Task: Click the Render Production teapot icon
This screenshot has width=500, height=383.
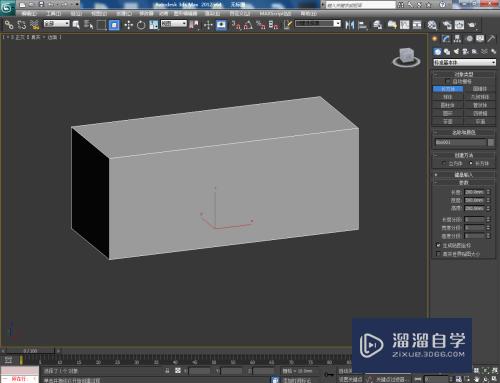Action: (x=472, y=25)
